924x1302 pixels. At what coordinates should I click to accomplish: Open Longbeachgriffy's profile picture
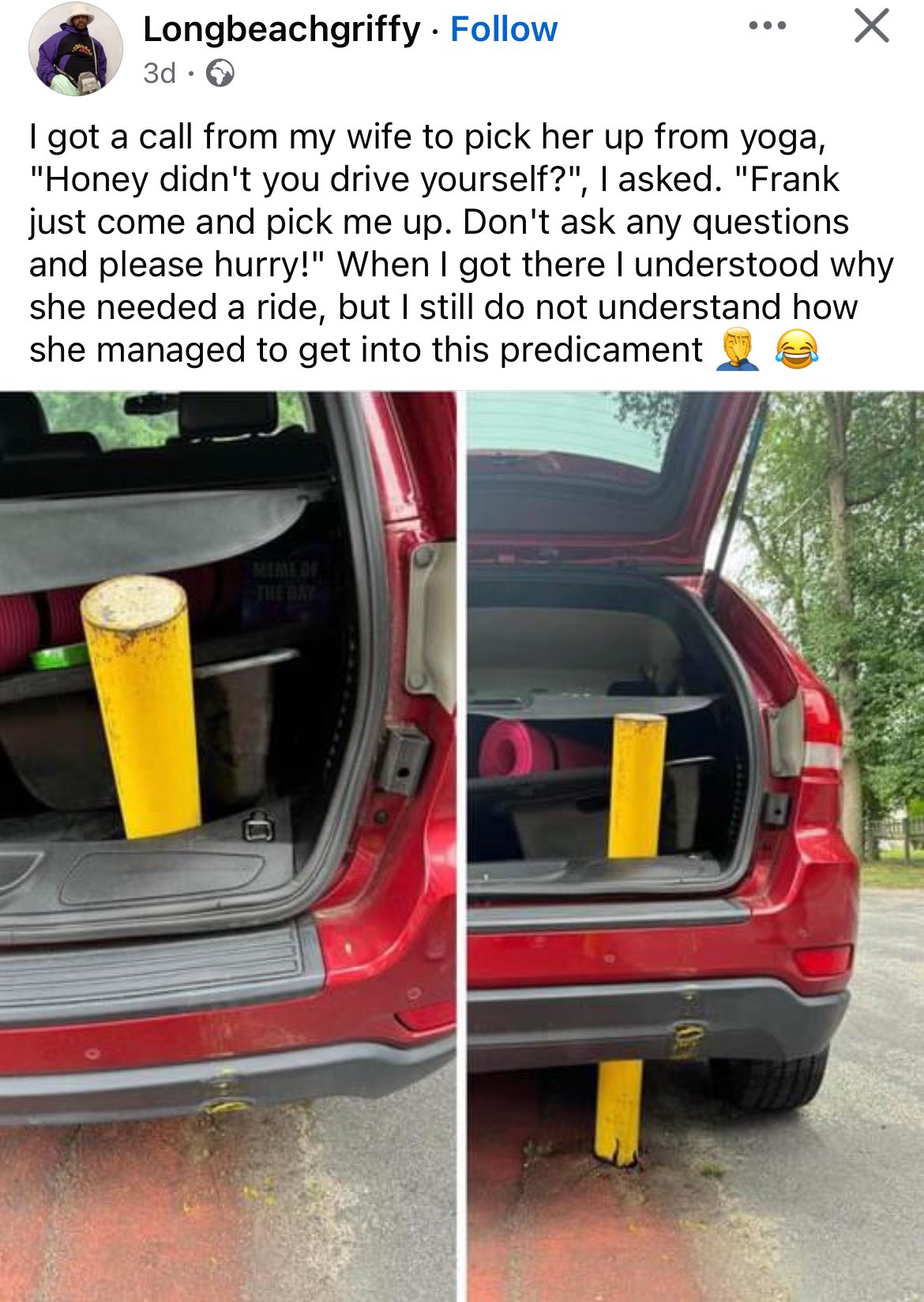pyautogui.click(x=75, y=49)
